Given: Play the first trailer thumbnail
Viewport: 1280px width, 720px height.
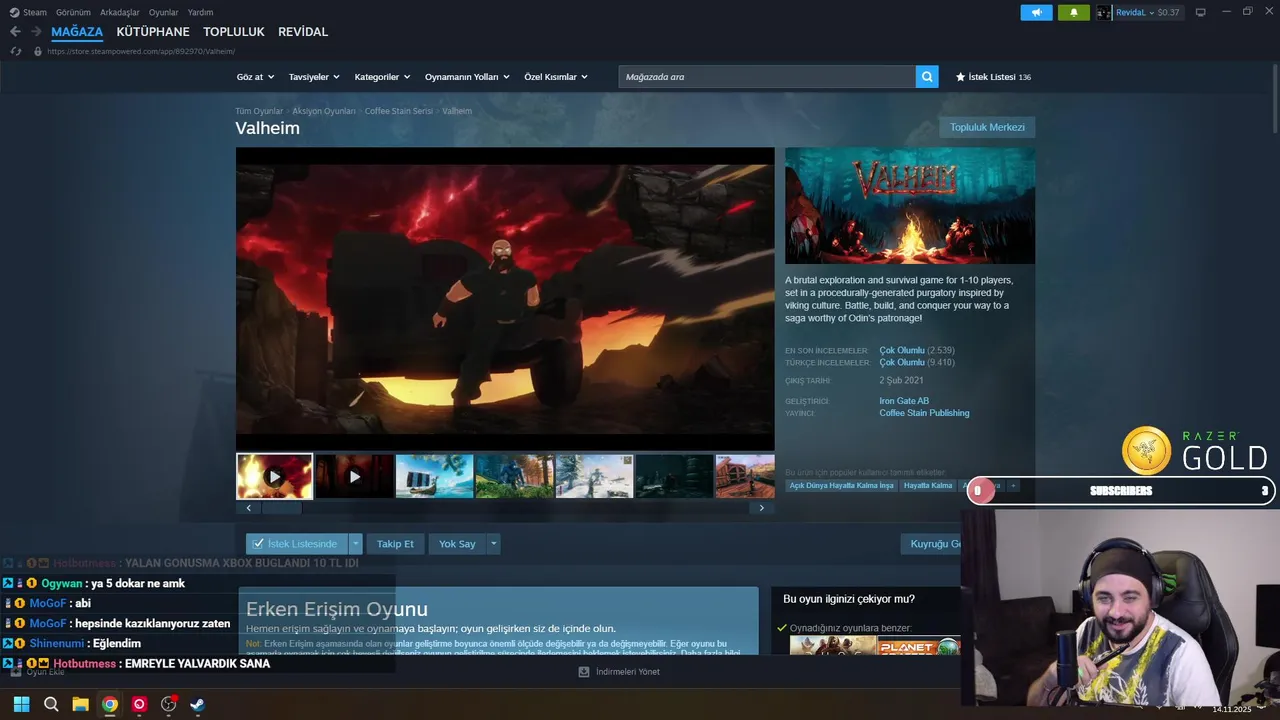Looking at the screenshot, I should pos(274,476).
